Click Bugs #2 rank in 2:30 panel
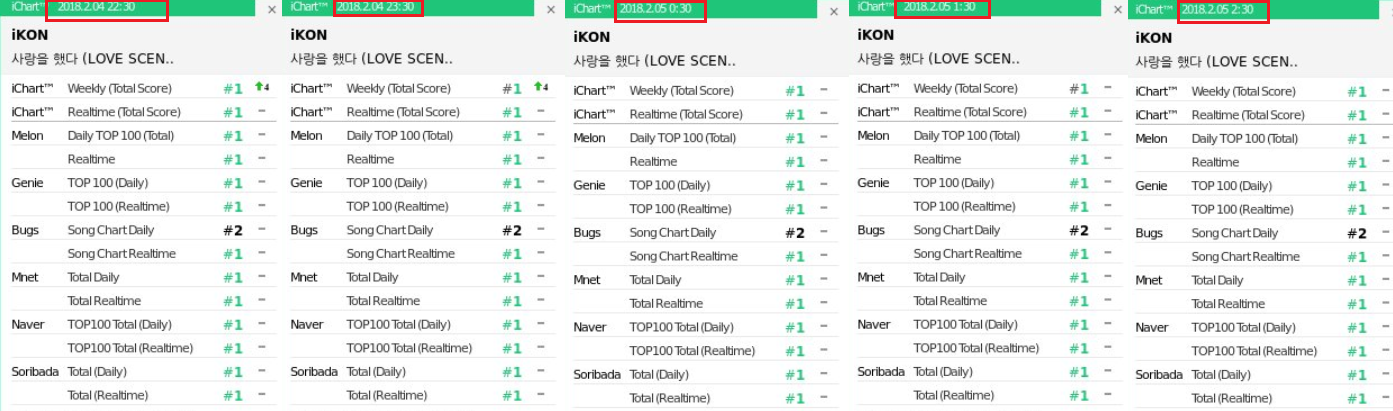This screenshot has height=411, width=1393. (1356, 233)
